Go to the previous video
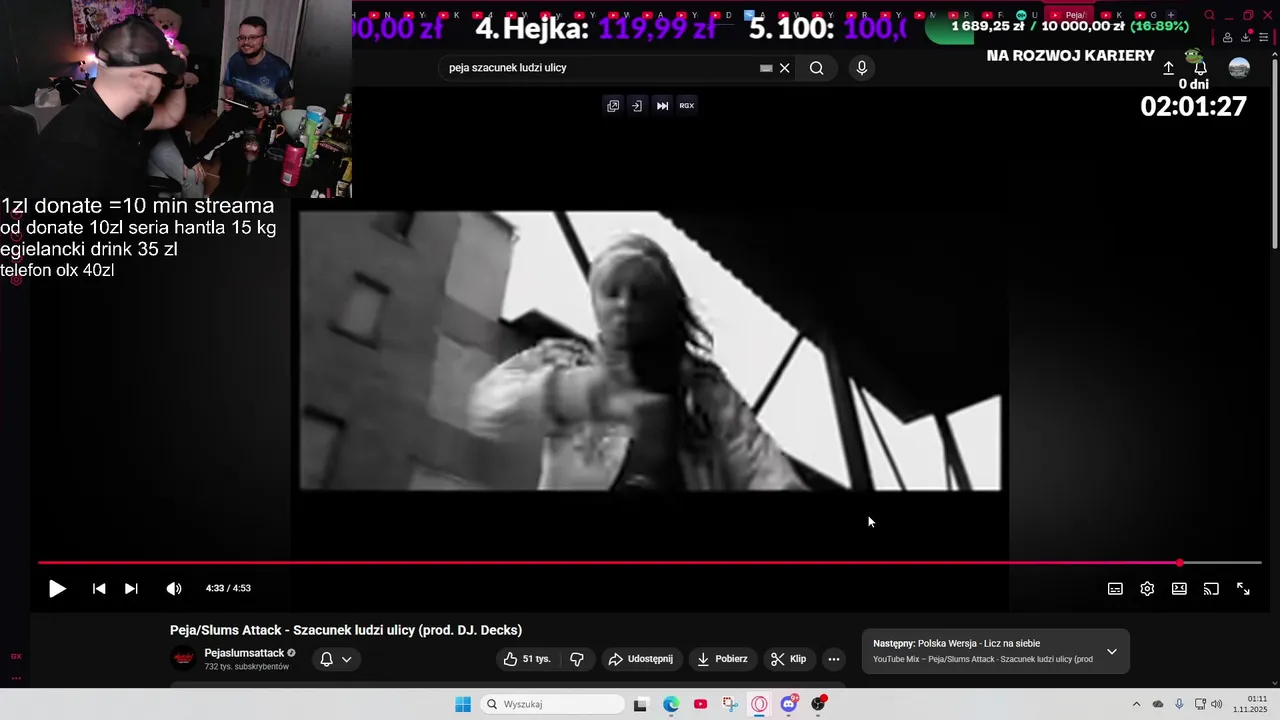The width and height of the screenshot is (1280, 720). pos(99,589)
